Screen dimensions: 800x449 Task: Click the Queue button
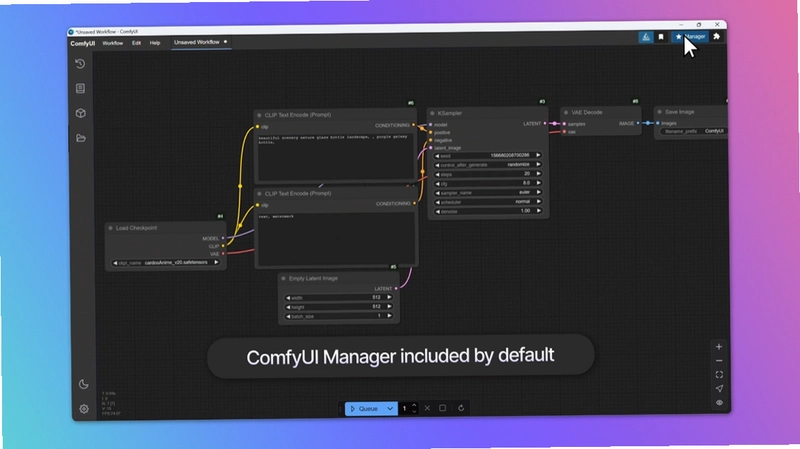[x=364, y=409]
